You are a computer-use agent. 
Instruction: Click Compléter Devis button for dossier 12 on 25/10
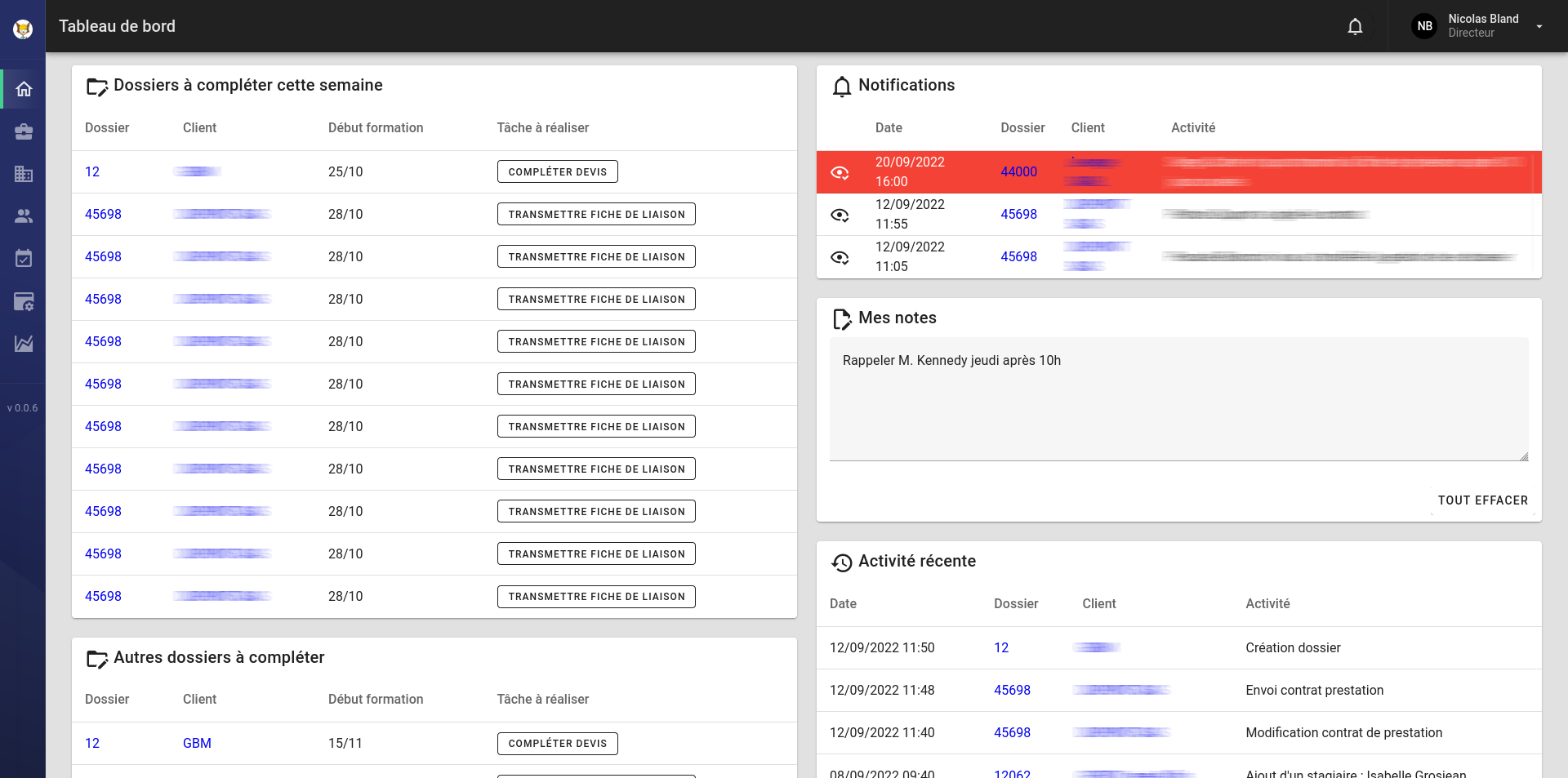557,172
